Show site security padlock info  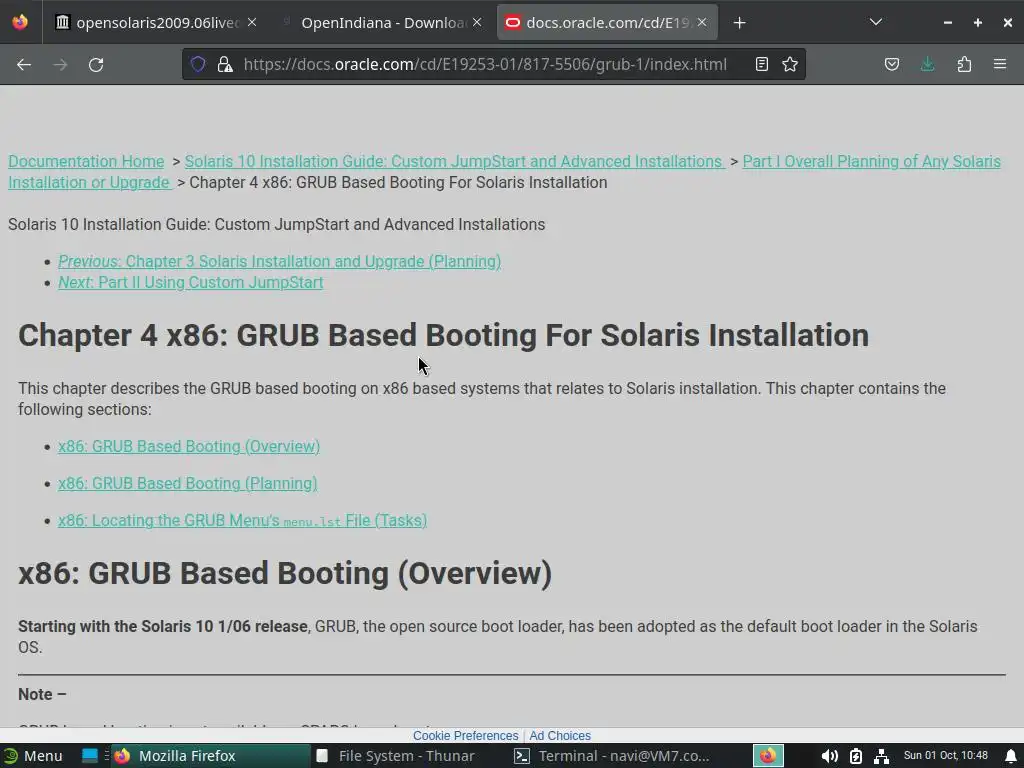(225, 64)
